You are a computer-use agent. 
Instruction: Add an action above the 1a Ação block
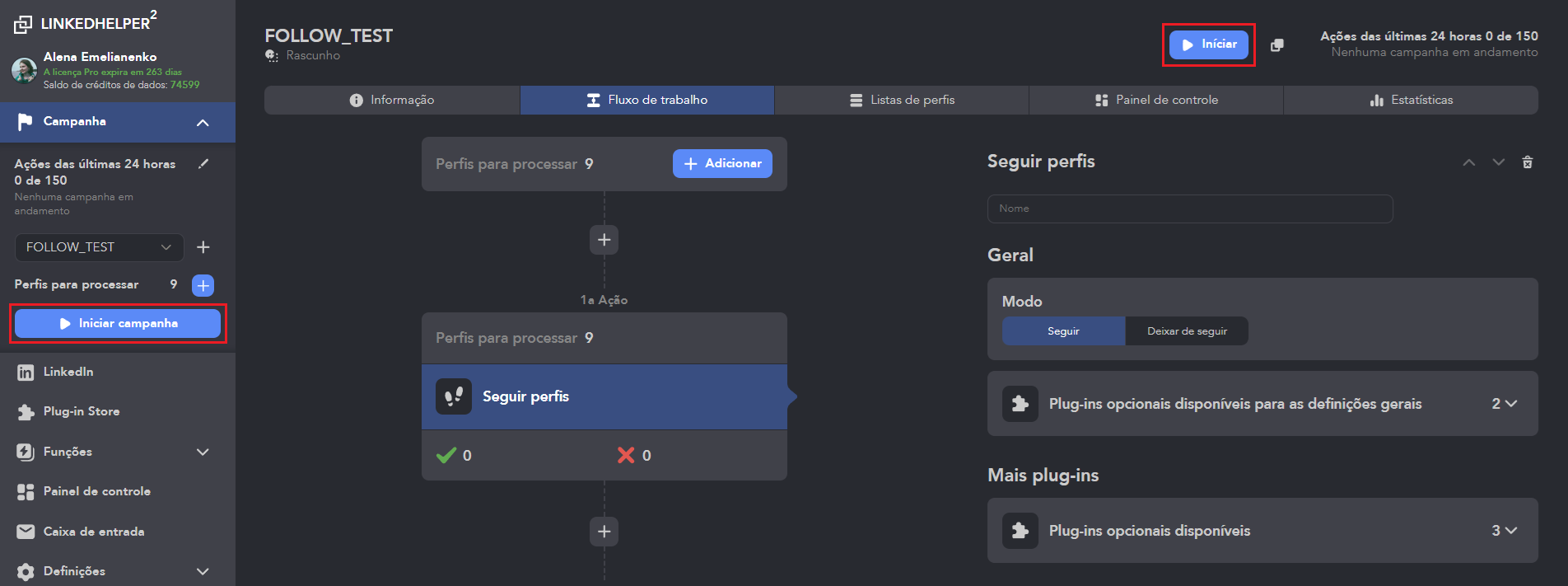click(604, 240)
